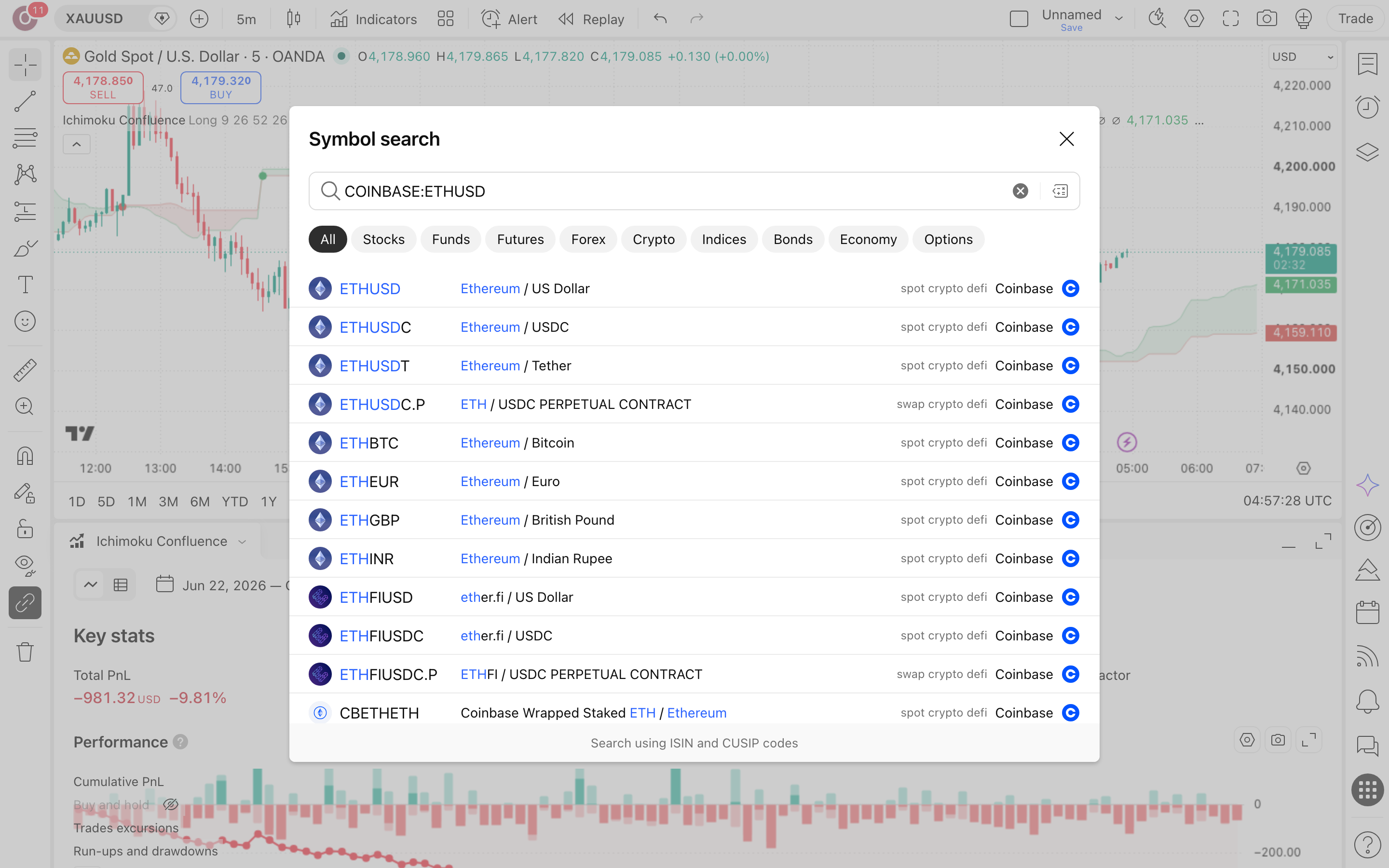Open the USD currency dropdown
The image size is (1389, 868).
tap(1302, 57)
